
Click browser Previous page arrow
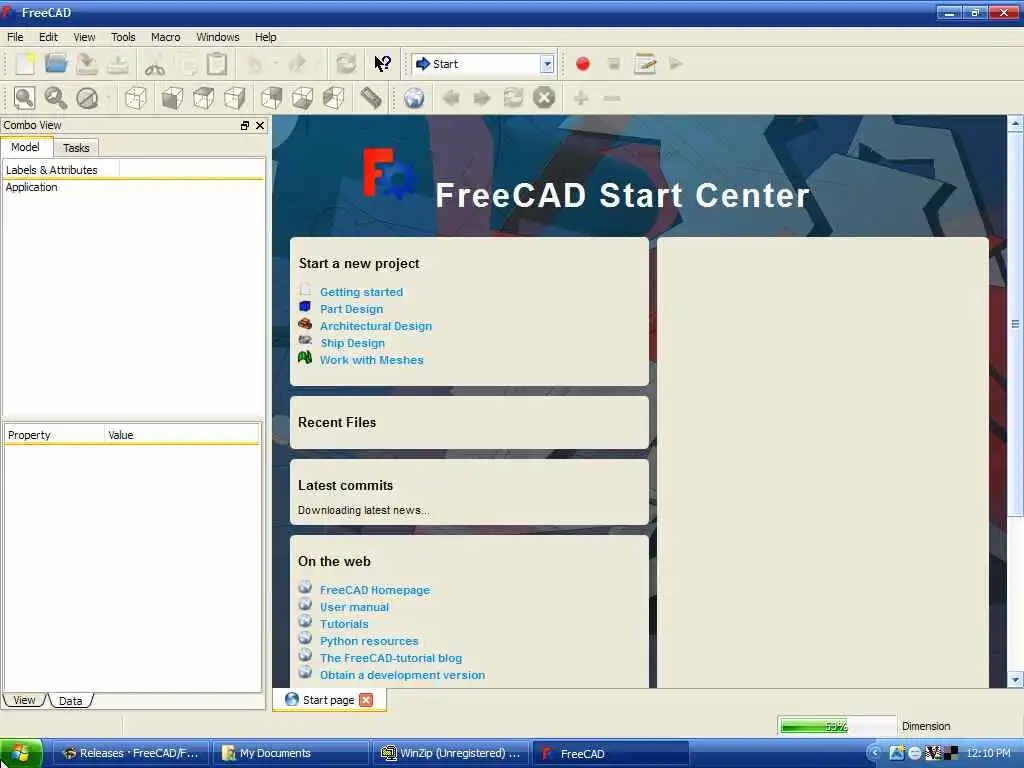451,99
